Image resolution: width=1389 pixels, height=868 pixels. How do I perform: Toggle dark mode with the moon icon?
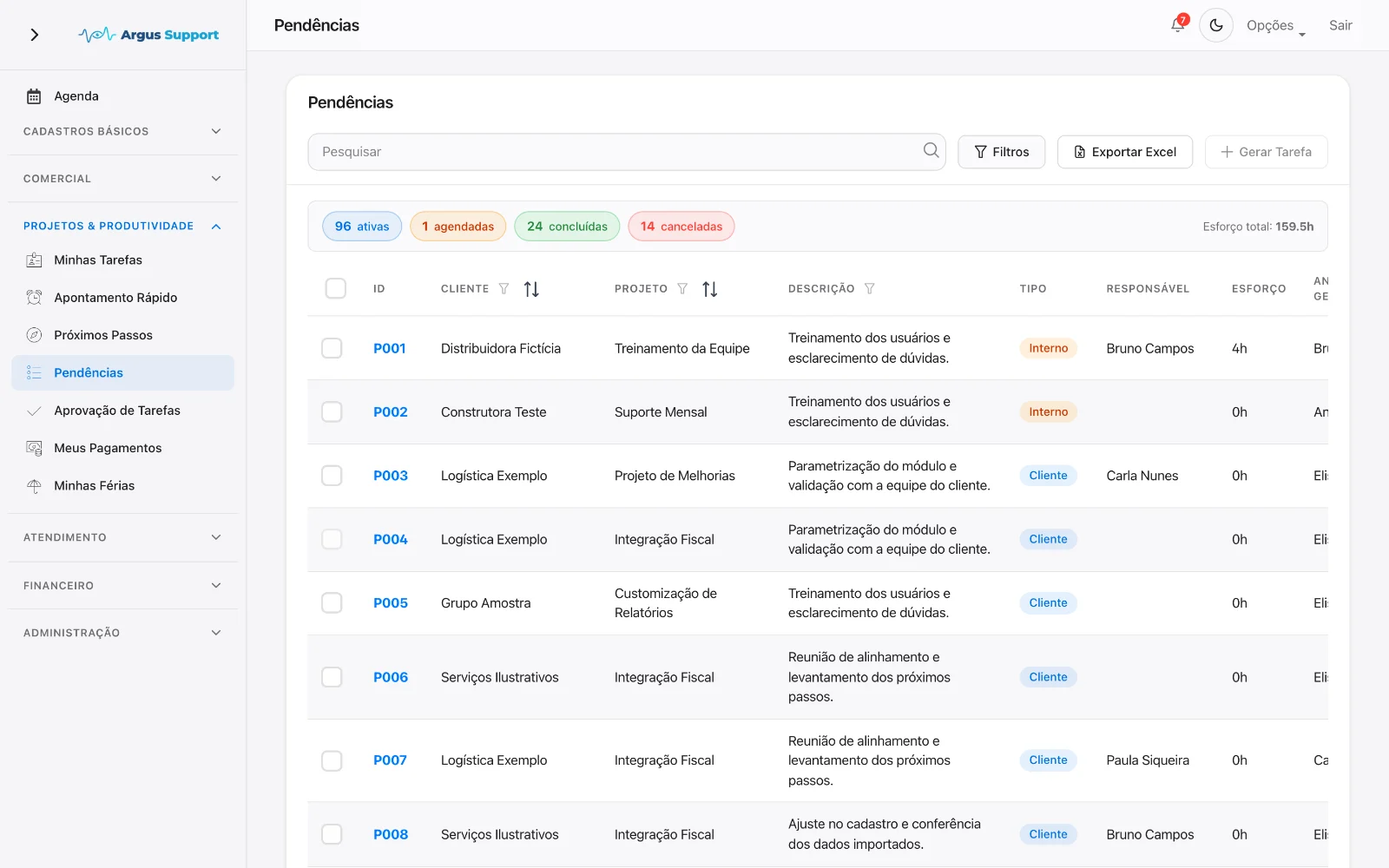coord(1216,25)
